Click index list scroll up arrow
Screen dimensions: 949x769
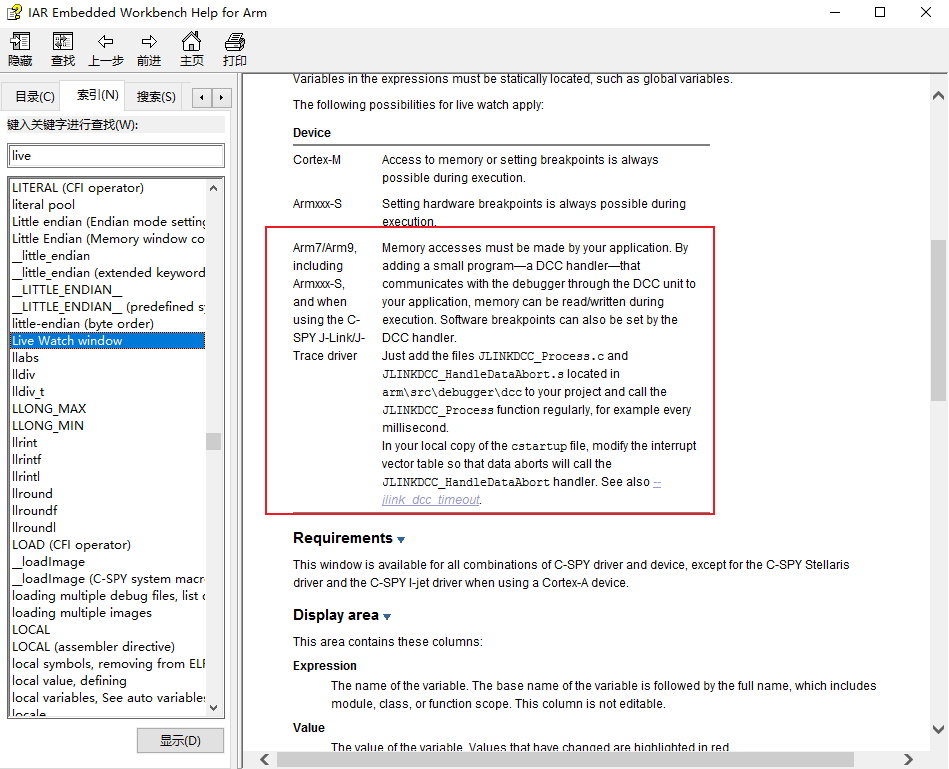(x=214, y=188)
